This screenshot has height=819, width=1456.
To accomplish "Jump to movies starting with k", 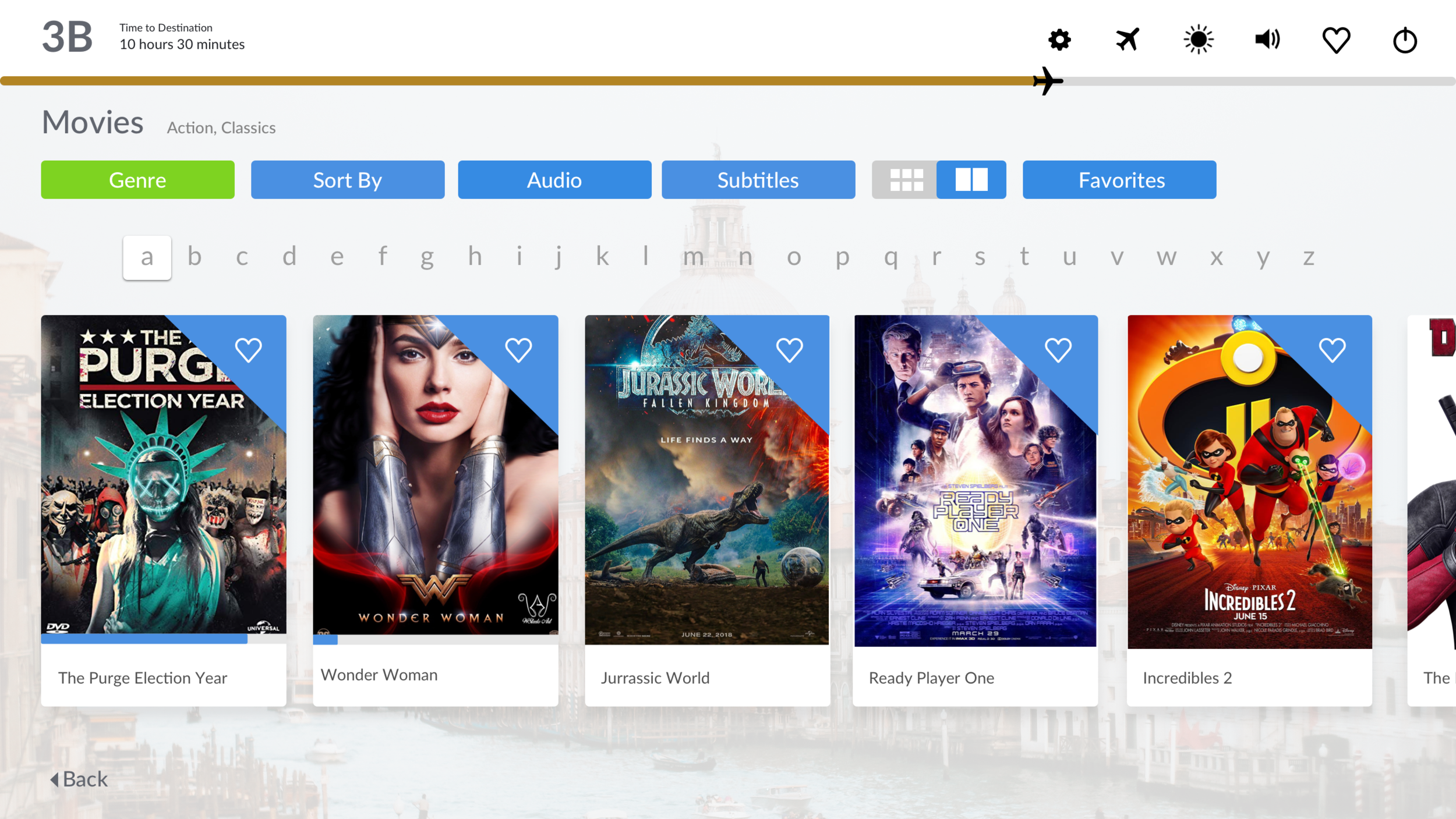I will point(602,256).
